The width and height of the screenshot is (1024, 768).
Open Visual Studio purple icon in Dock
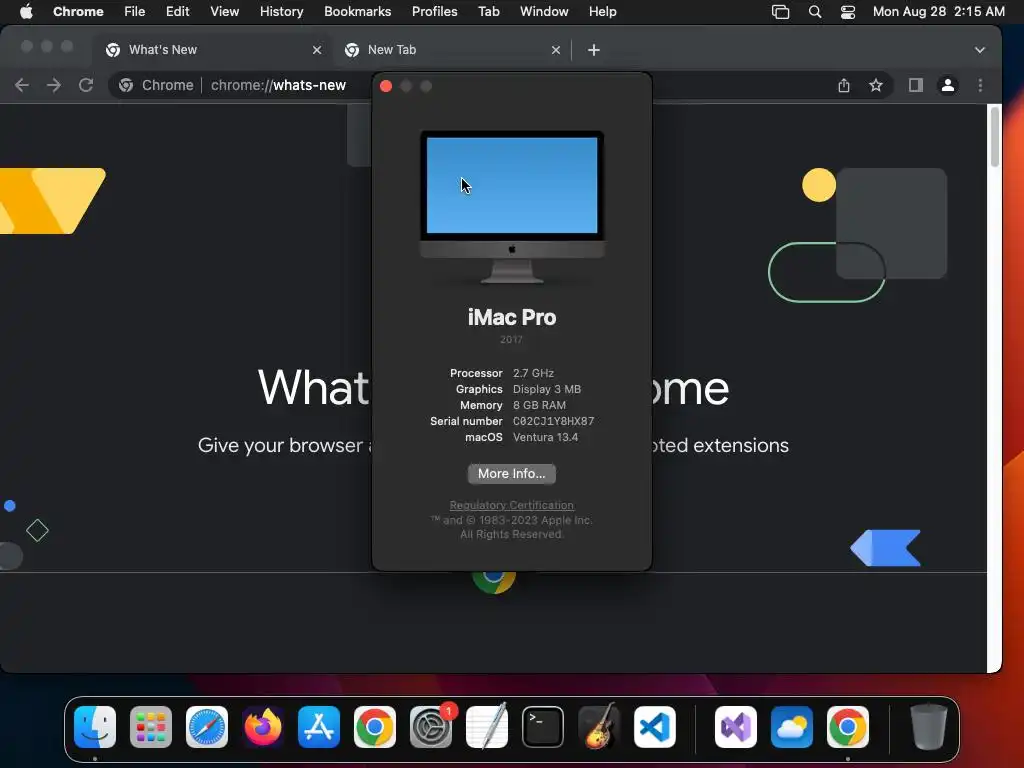click(736, 727)
